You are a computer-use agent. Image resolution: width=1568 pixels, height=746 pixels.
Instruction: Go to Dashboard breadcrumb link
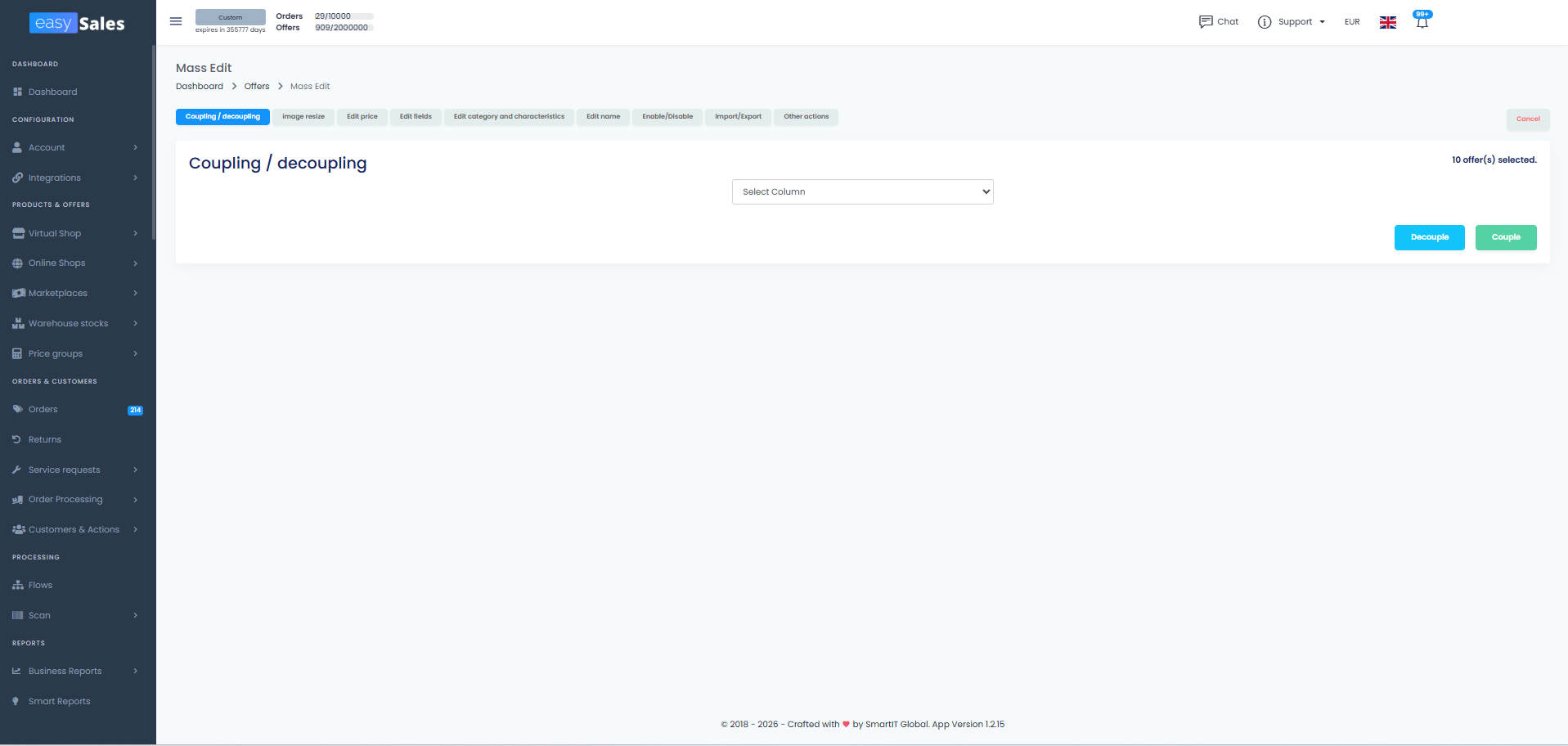200,86
